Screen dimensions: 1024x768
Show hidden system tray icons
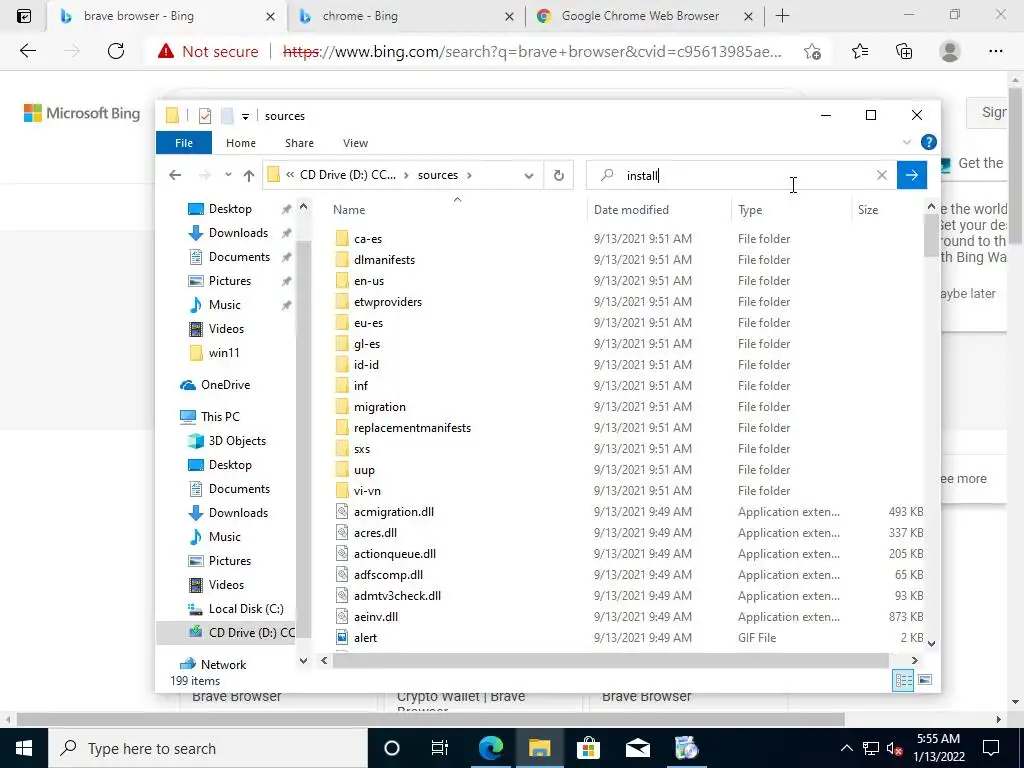point(846,748)
